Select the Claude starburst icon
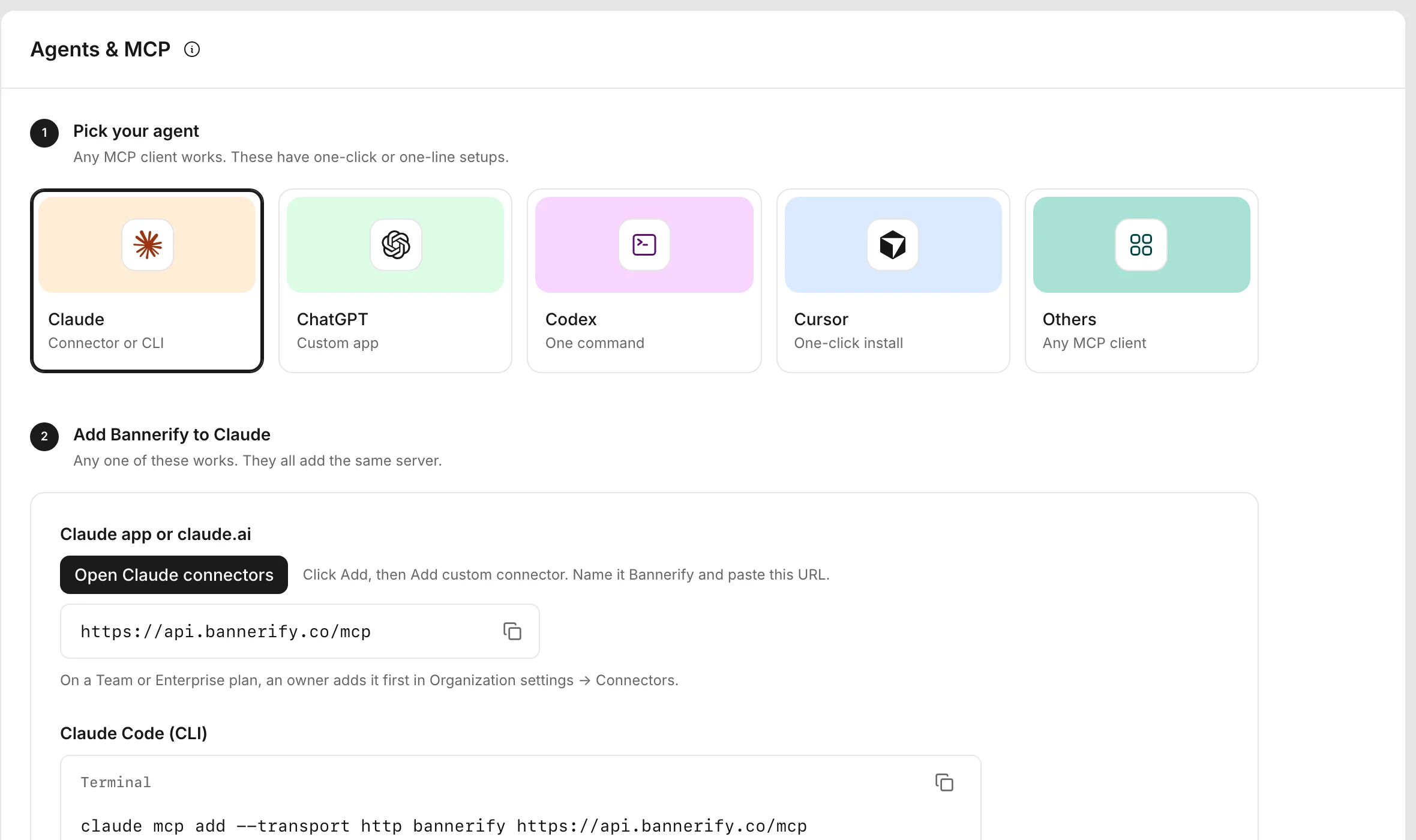1416x840 pixels. click(x=148, y=245)
